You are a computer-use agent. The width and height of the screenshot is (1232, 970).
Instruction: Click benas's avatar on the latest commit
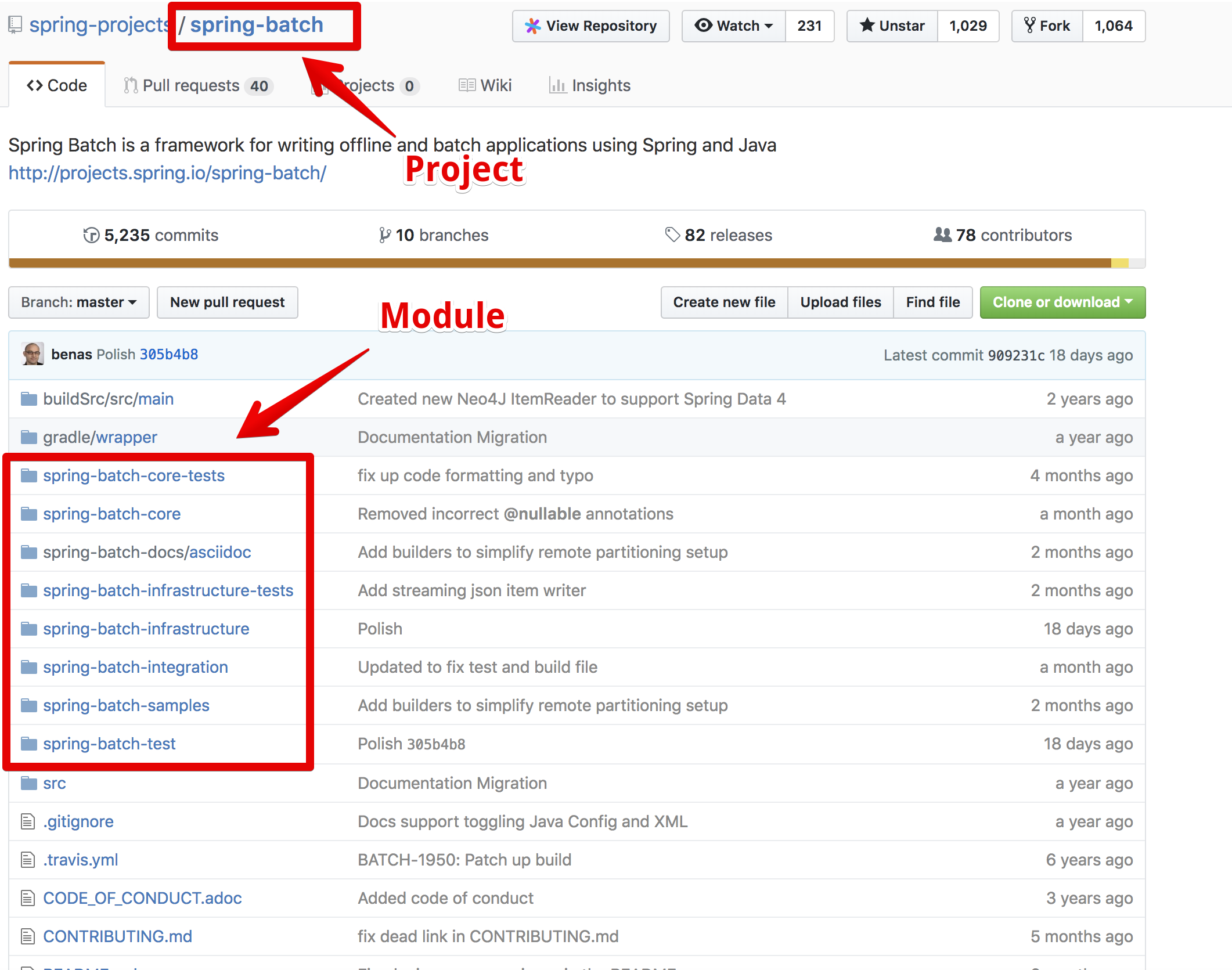point(33,354)
